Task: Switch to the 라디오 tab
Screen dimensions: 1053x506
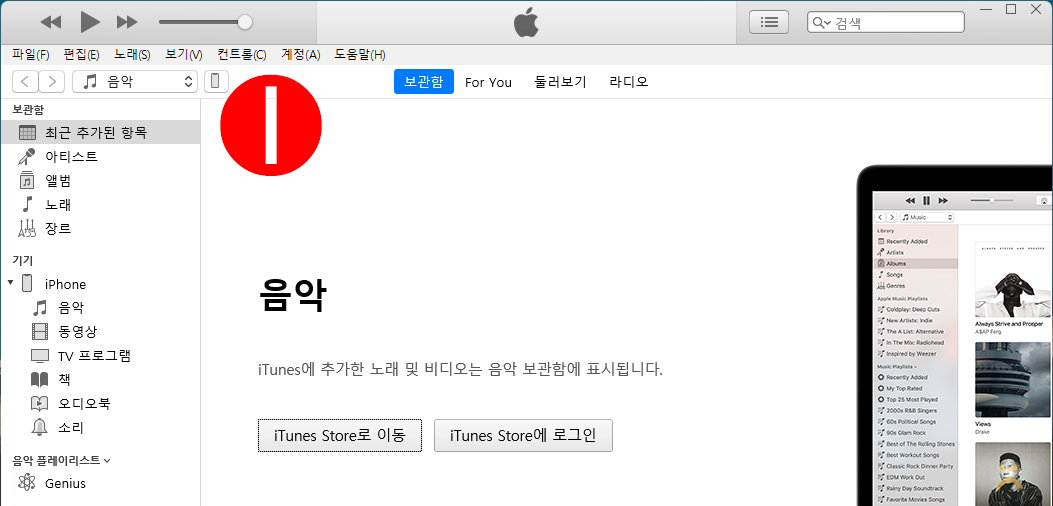Action: coord(629,82)
